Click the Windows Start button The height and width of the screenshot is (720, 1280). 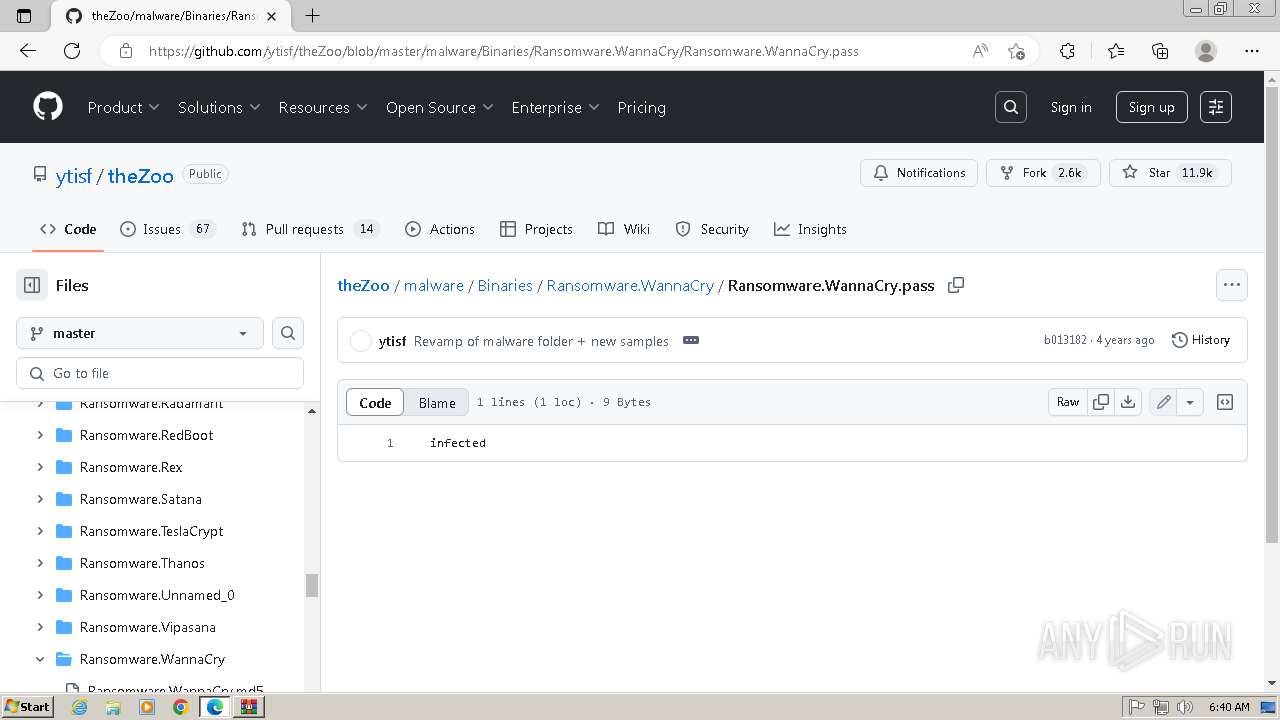point(27,707)
